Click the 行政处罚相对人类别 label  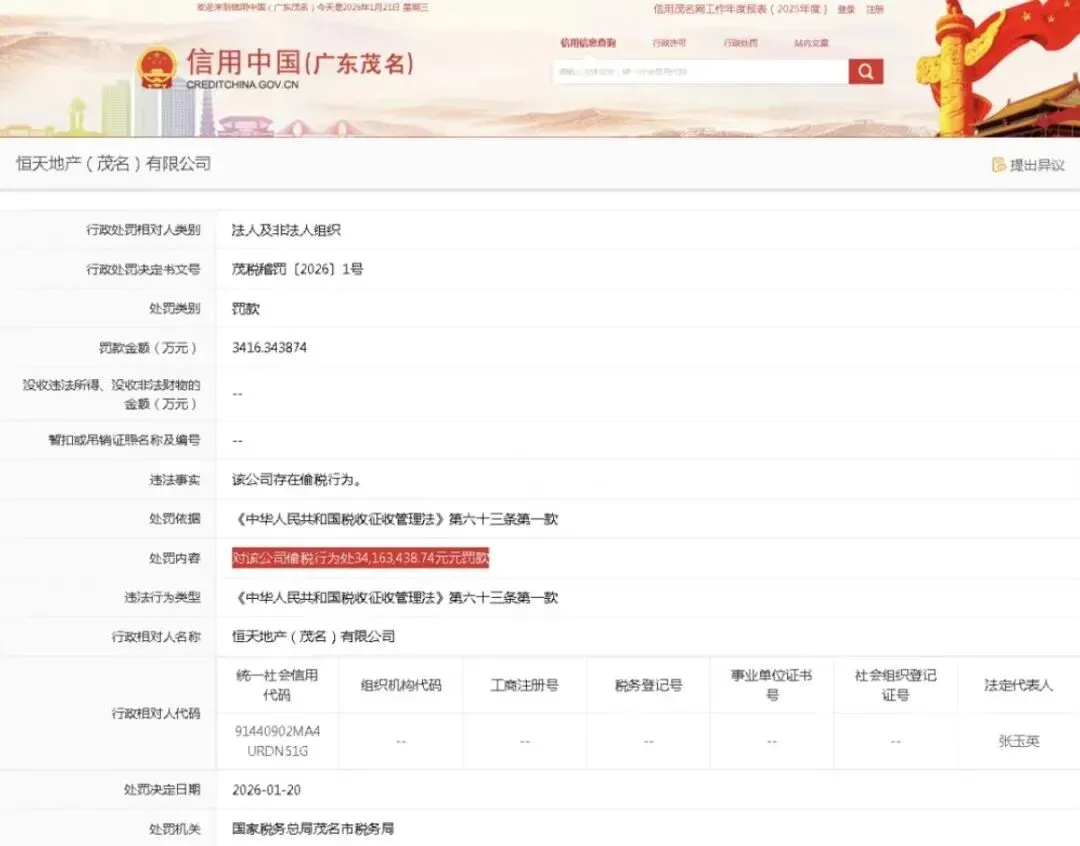coord(143,230)
